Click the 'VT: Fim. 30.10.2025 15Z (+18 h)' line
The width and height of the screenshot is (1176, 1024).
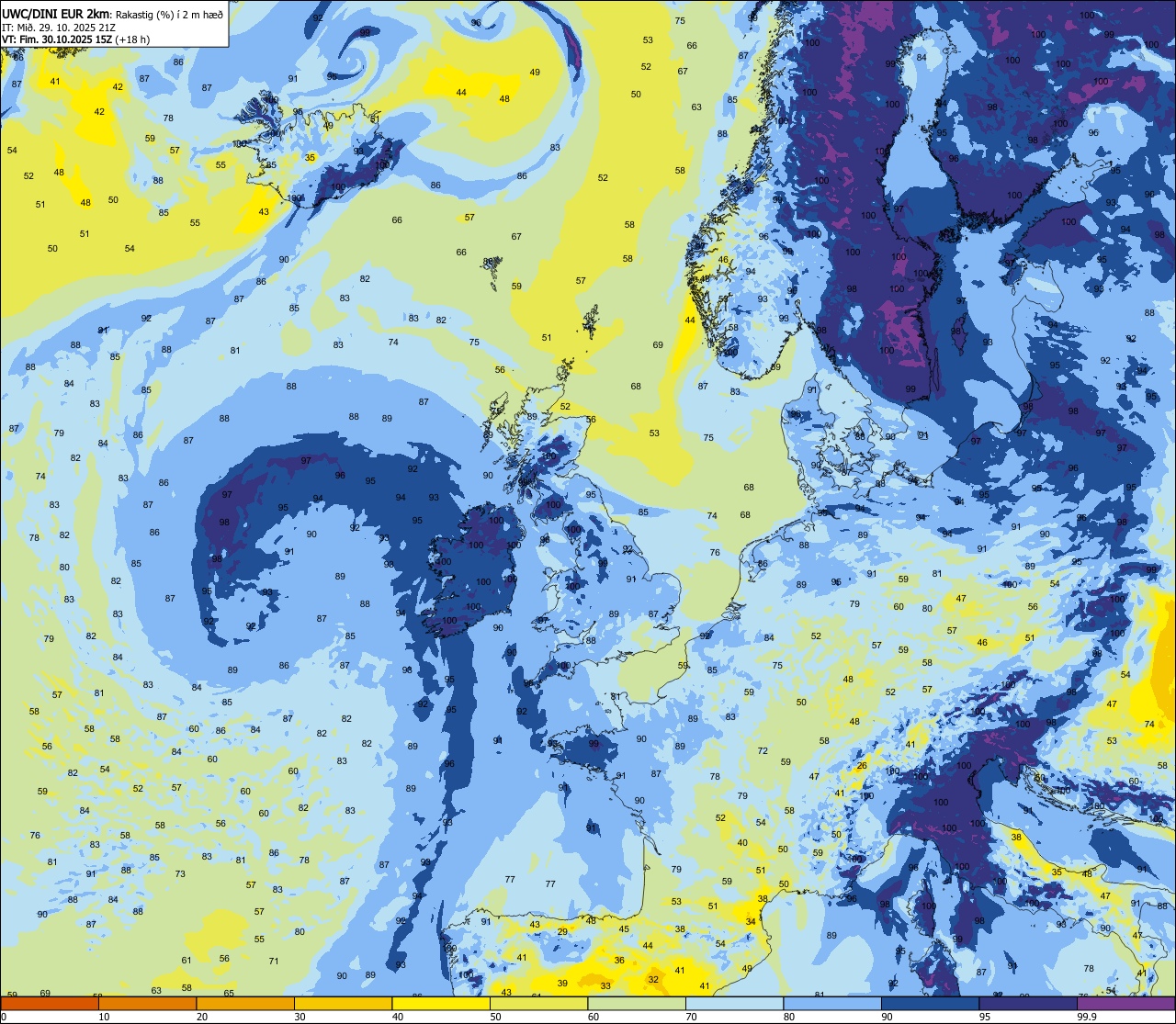click(x=75, y=39)
